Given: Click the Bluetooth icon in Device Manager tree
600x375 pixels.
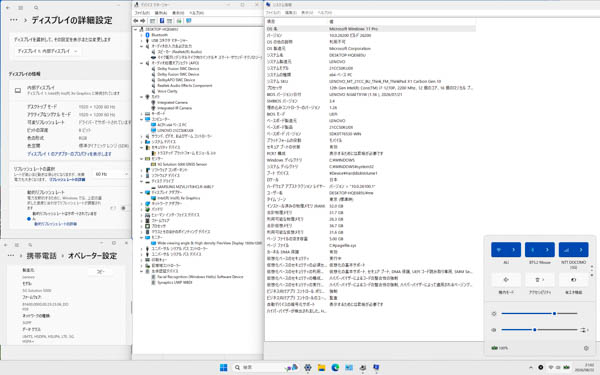Looking at the screenshot, I should point(147,35).
